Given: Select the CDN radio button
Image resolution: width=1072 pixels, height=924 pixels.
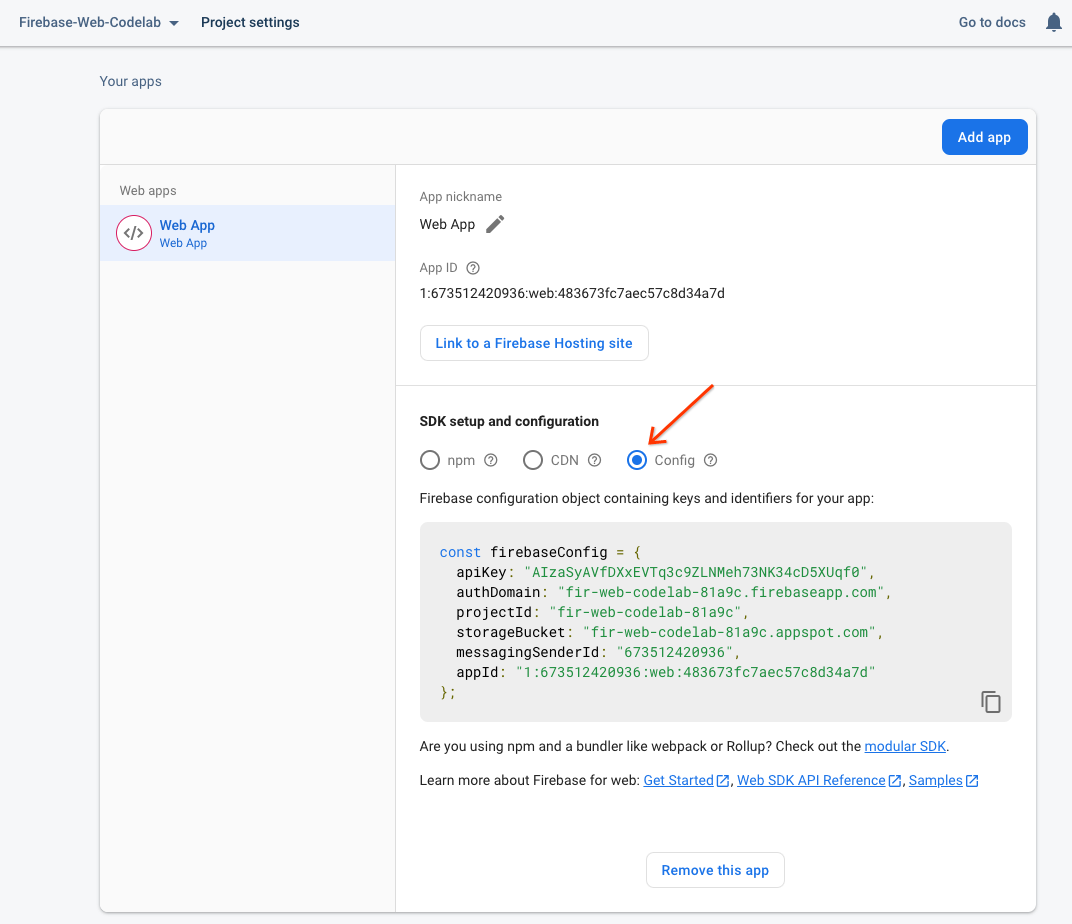Looking at the screenshot, I should click(x=533, y=460).
